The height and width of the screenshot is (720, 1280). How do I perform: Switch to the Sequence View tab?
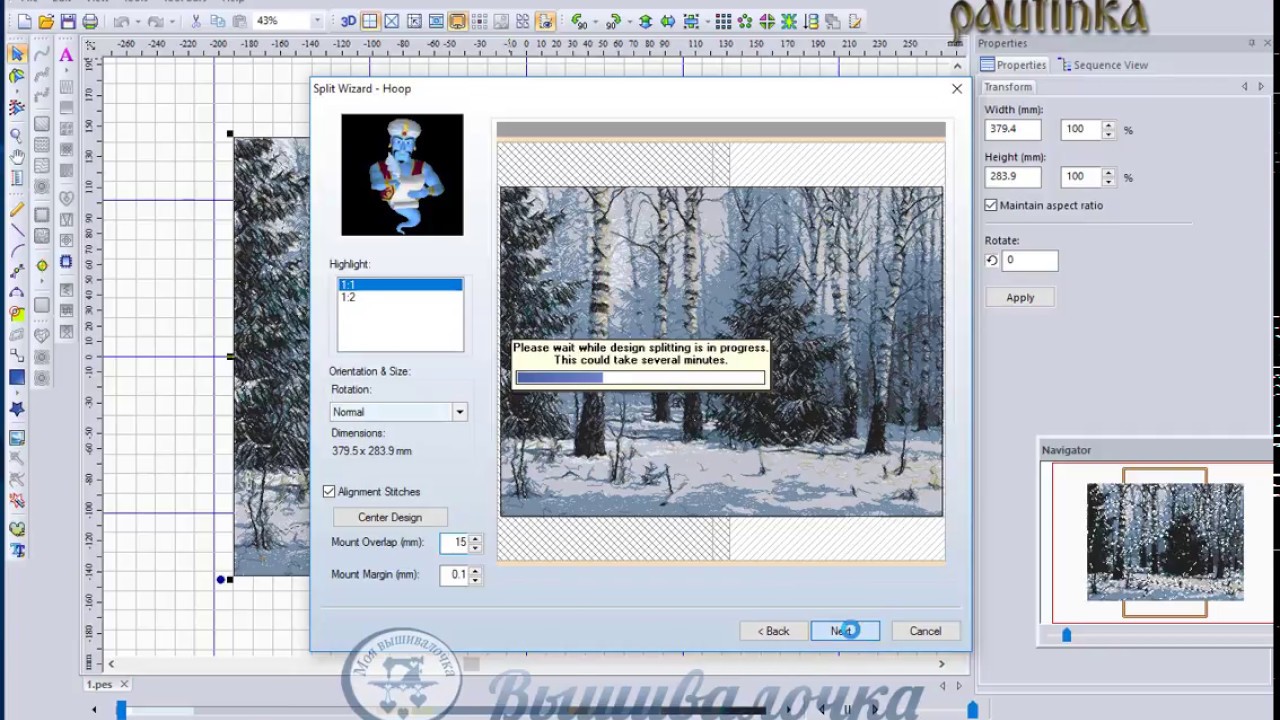[1103, 65]
